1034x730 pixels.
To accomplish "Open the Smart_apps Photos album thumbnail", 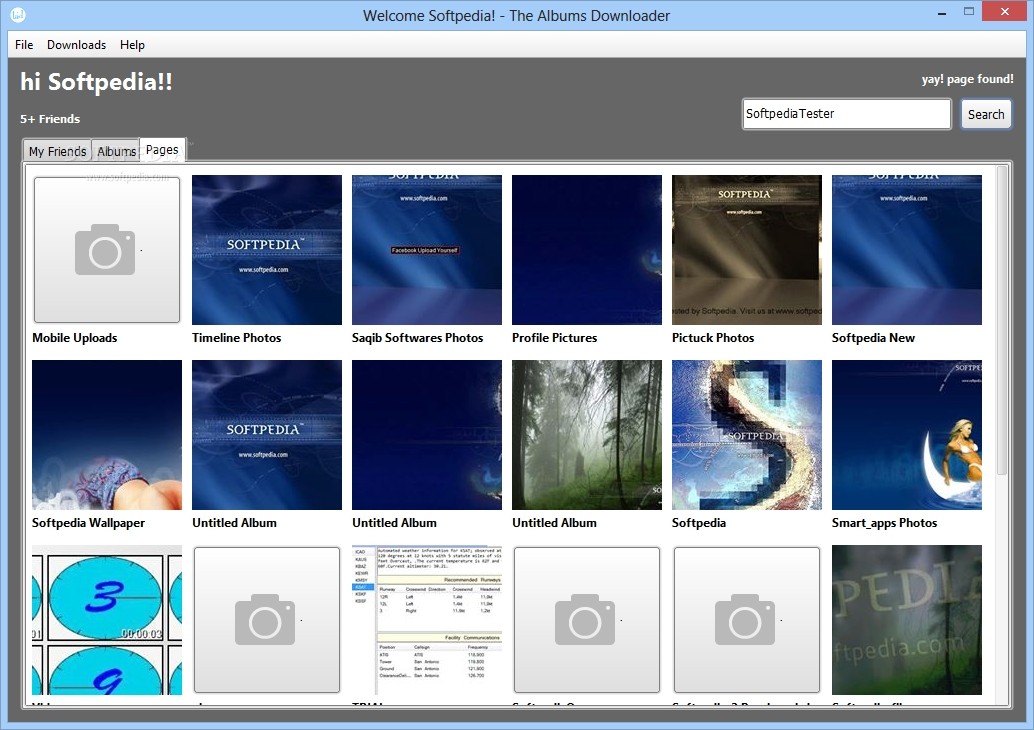I will tap(907, 435).
